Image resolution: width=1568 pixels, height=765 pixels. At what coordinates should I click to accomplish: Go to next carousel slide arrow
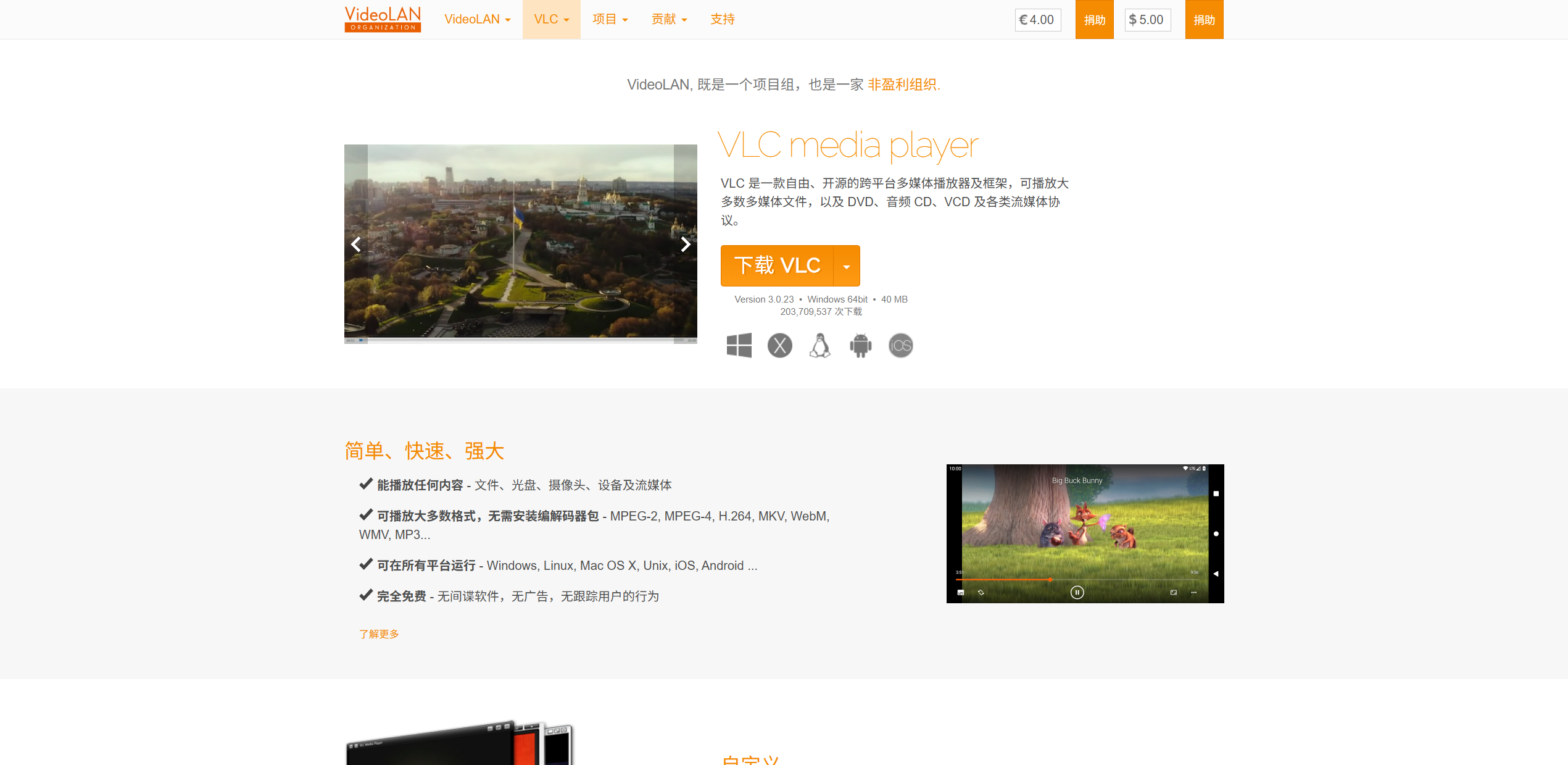[x=685, y=245]
